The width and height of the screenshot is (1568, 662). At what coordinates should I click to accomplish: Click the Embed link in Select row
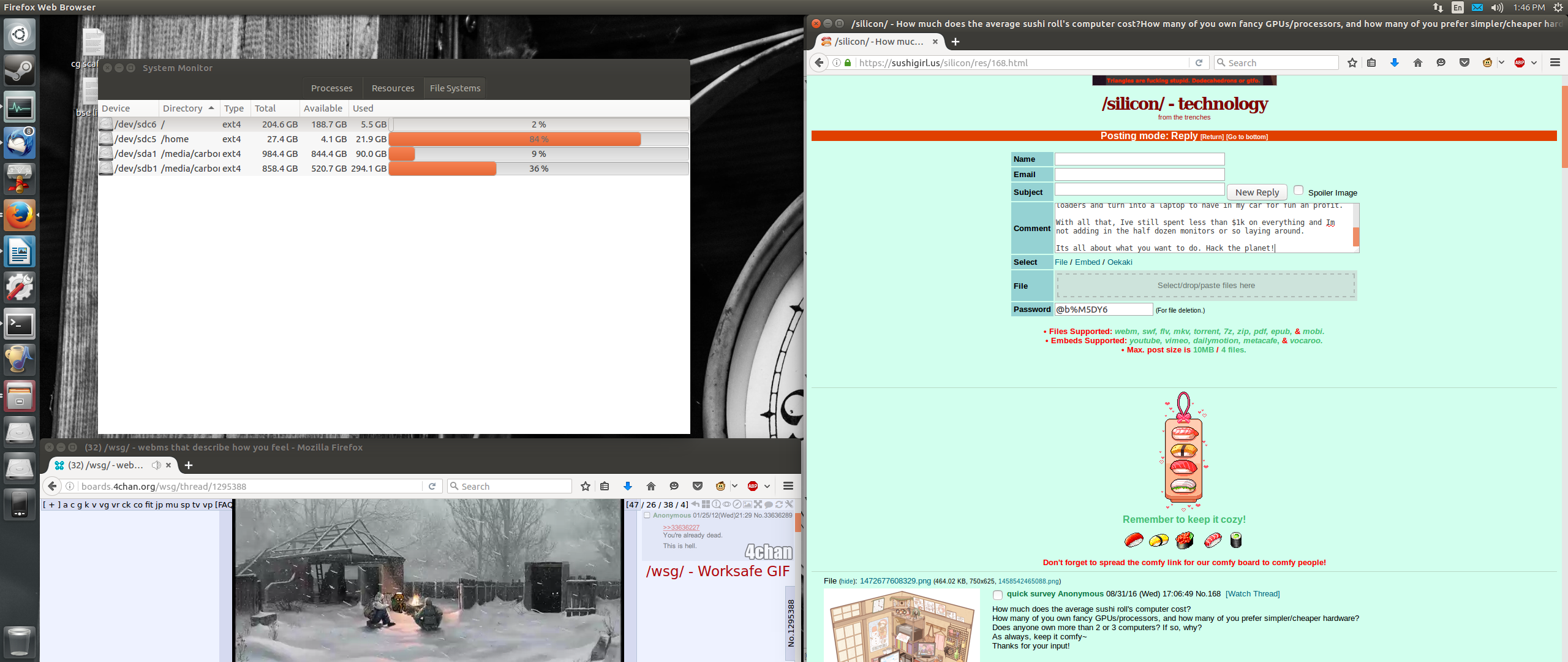click(1087, 262)
